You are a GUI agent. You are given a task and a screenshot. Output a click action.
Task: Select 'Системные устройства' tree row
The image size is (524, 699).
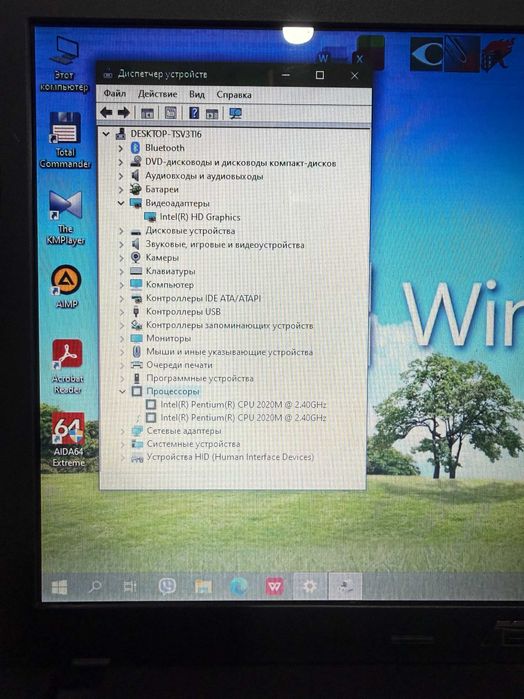click(193, 444)
